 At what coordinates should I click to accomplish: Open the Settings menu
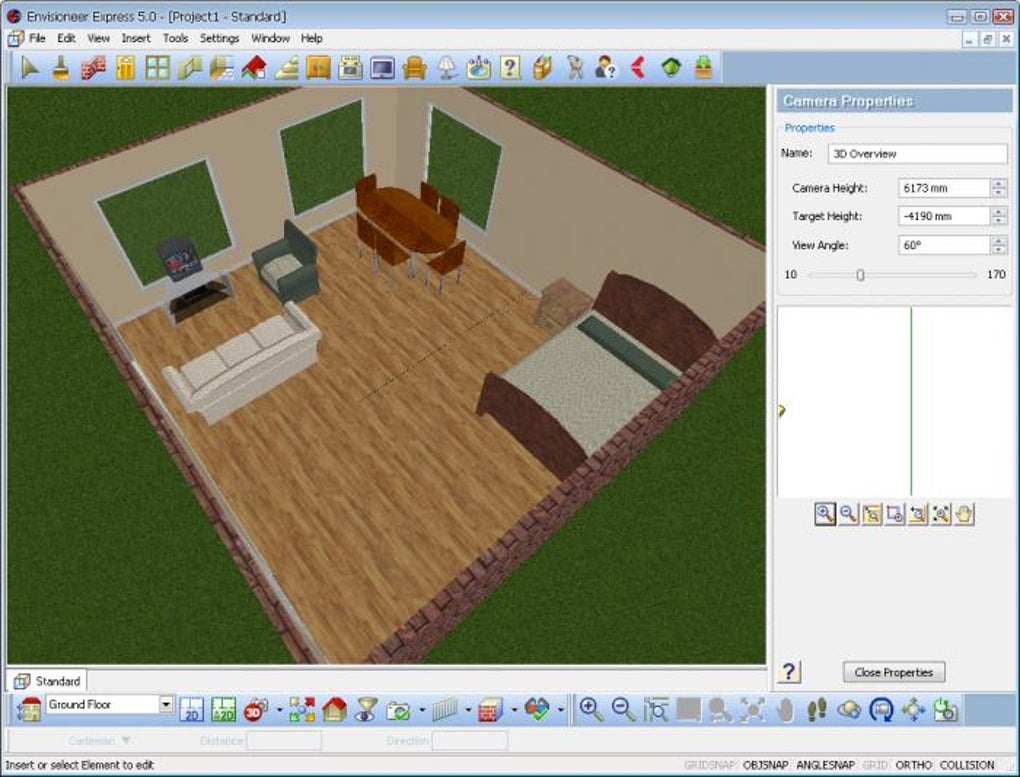pyautogui.click(x=219, y=38)
